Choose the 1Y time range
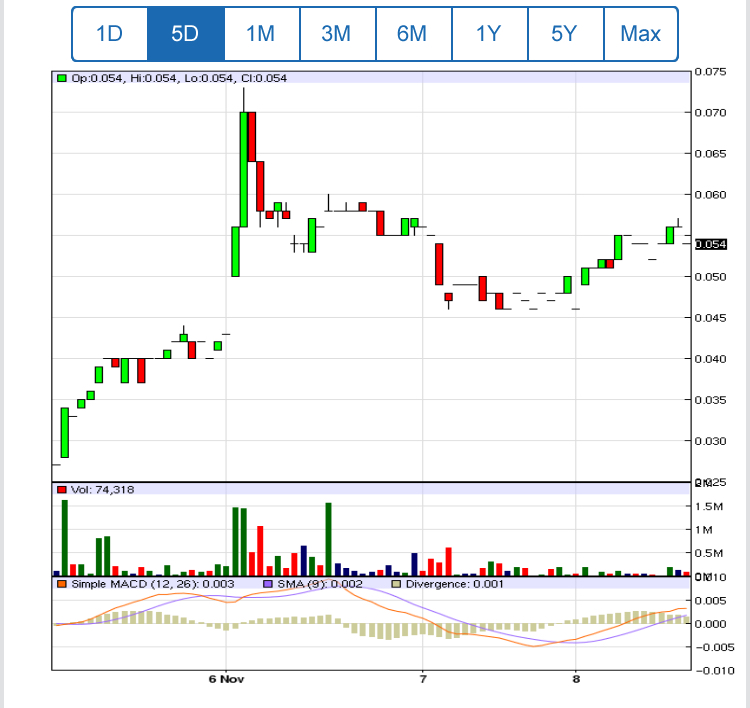750x708 pixels. pos(490,34)
